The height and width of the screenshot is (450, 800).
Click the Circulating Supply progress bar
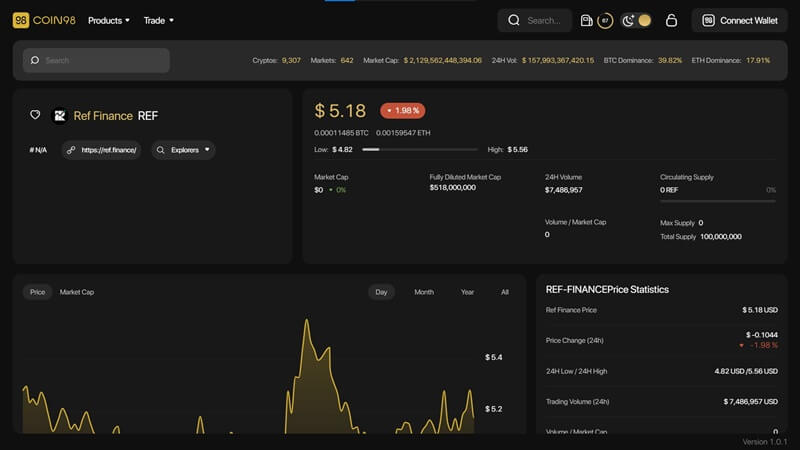(718, 201)
